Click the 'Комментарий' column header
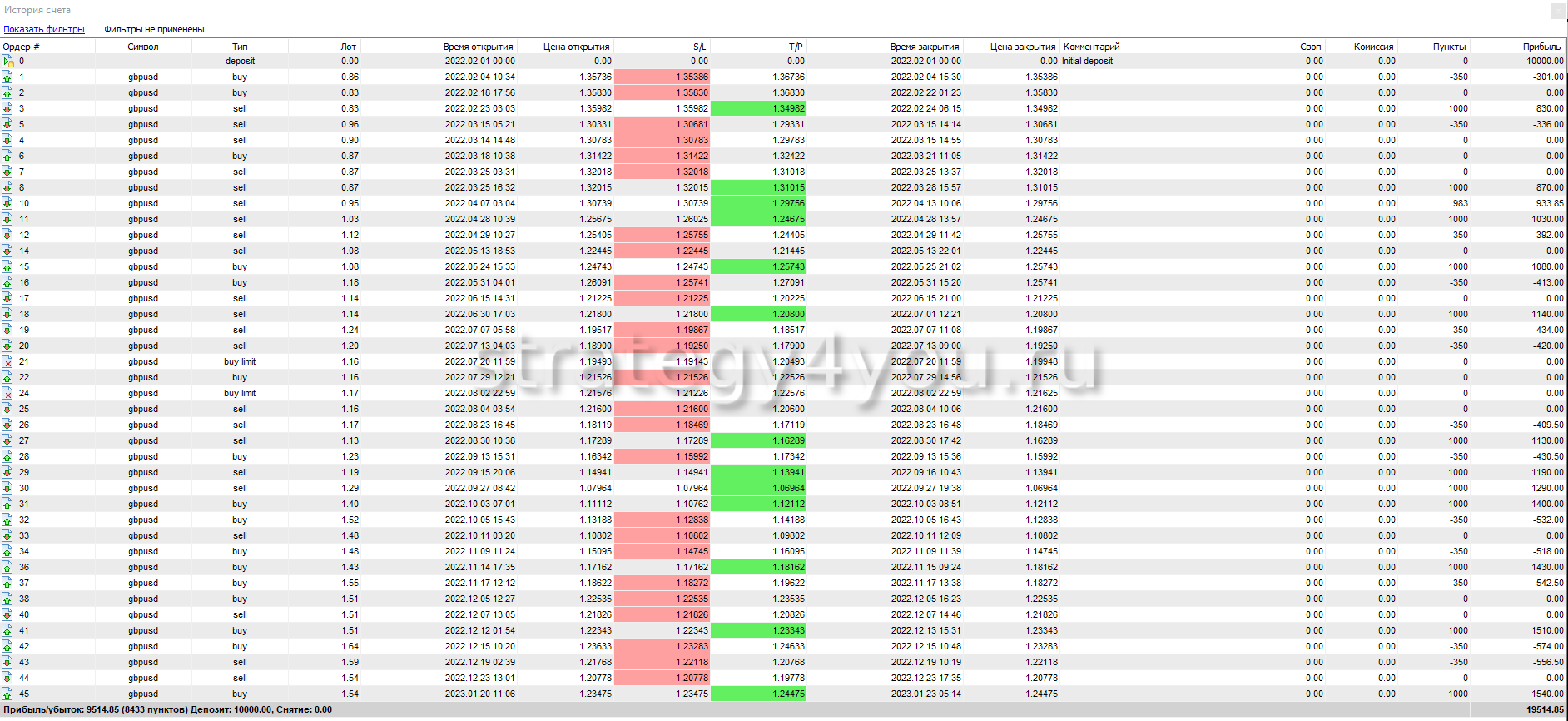1568x721 pixels. click(1092, 47)
